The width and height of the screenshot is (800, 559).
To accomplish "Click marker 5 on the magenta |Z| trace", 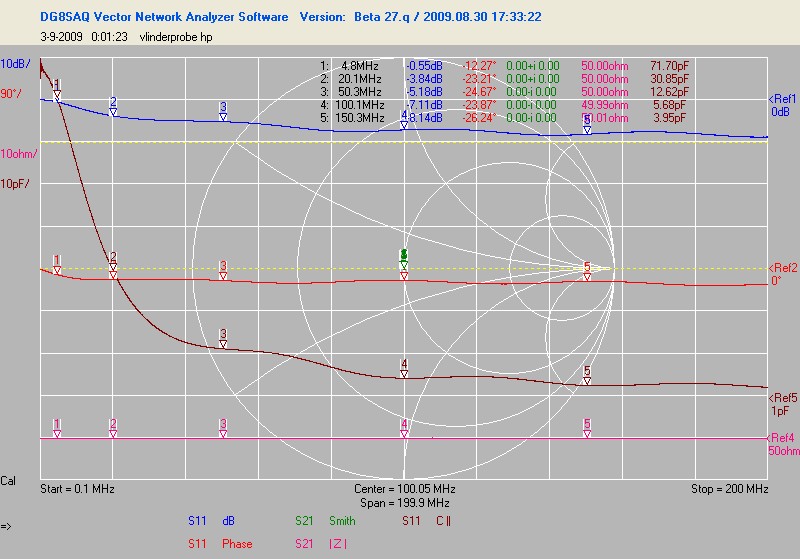I will (x=587, y=427).
